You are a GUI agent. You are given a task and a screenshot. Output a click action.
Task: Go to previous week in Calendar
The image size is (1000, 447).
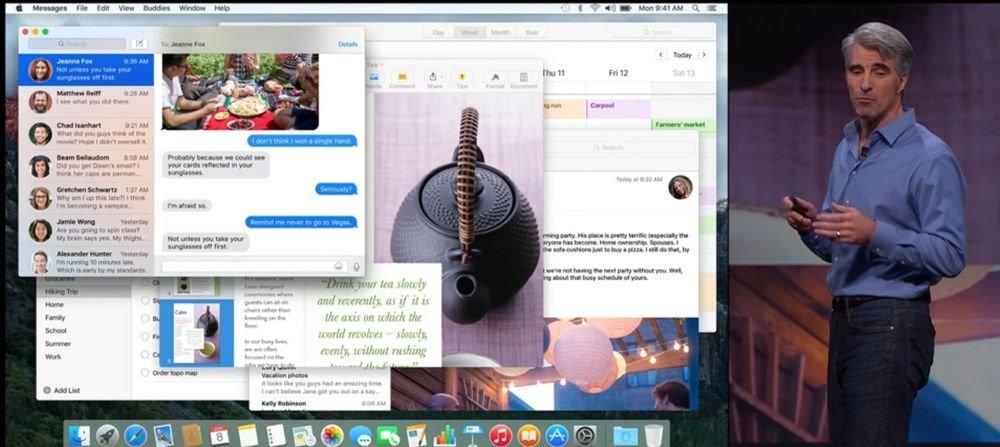(661, 55)
